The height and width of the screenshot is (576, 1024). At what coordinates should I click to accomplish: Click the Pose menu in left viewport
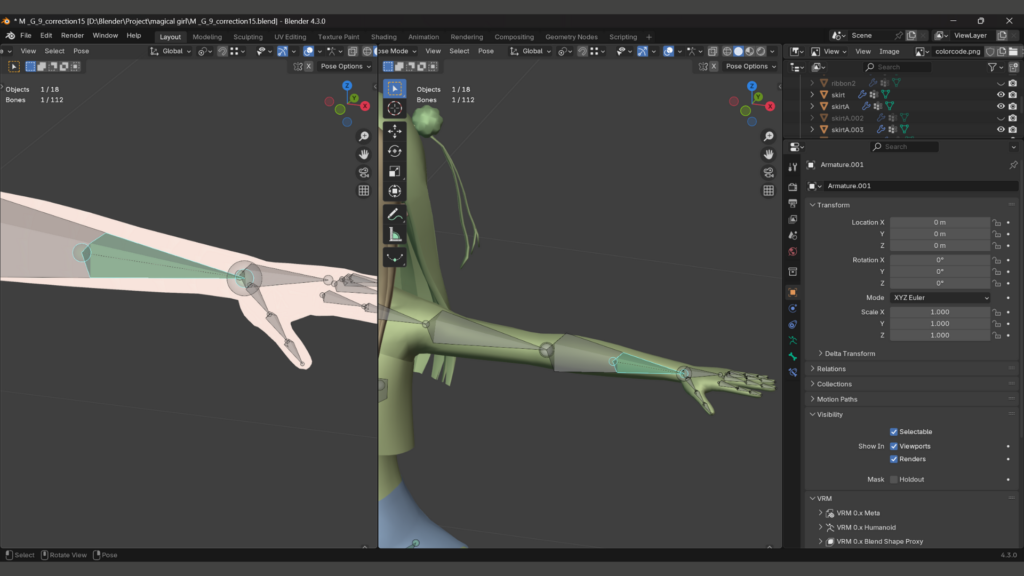click(81, 51)
